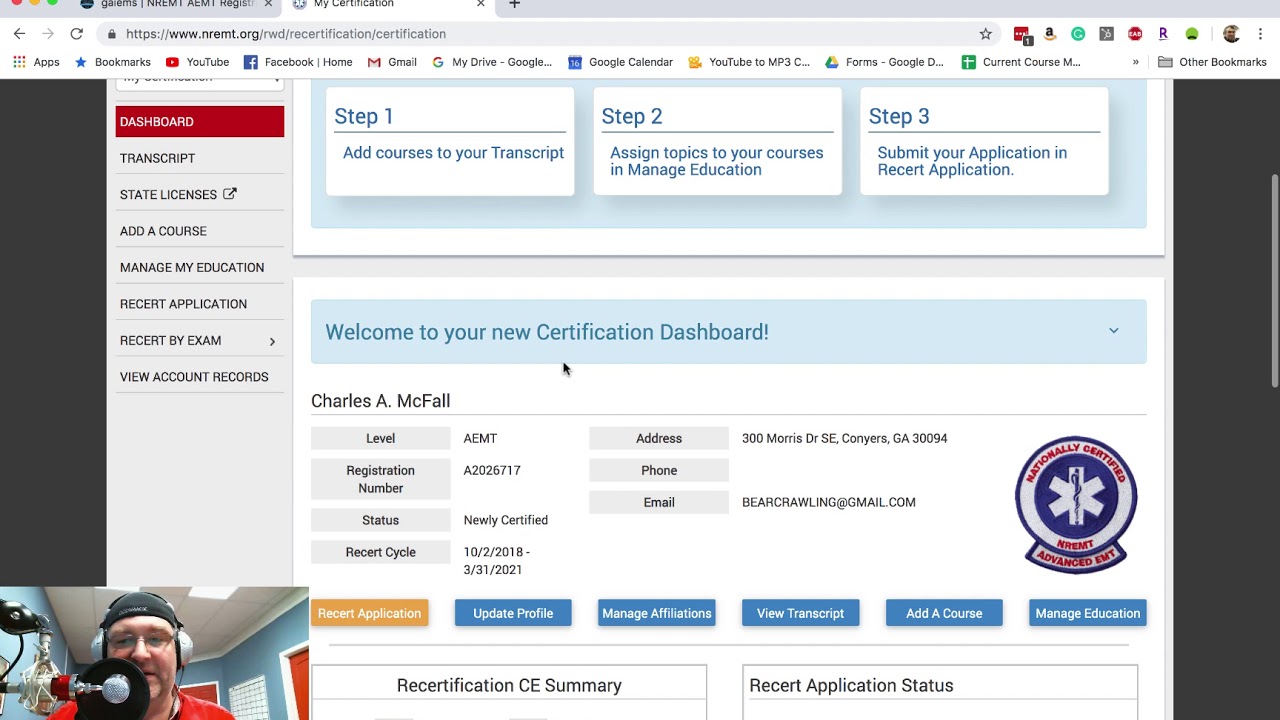Image resolution: width=1280 pixels, height=720 pixels.
Task: Open the Forms - Google Drive bookmark
Action: [x=884, y=62]
